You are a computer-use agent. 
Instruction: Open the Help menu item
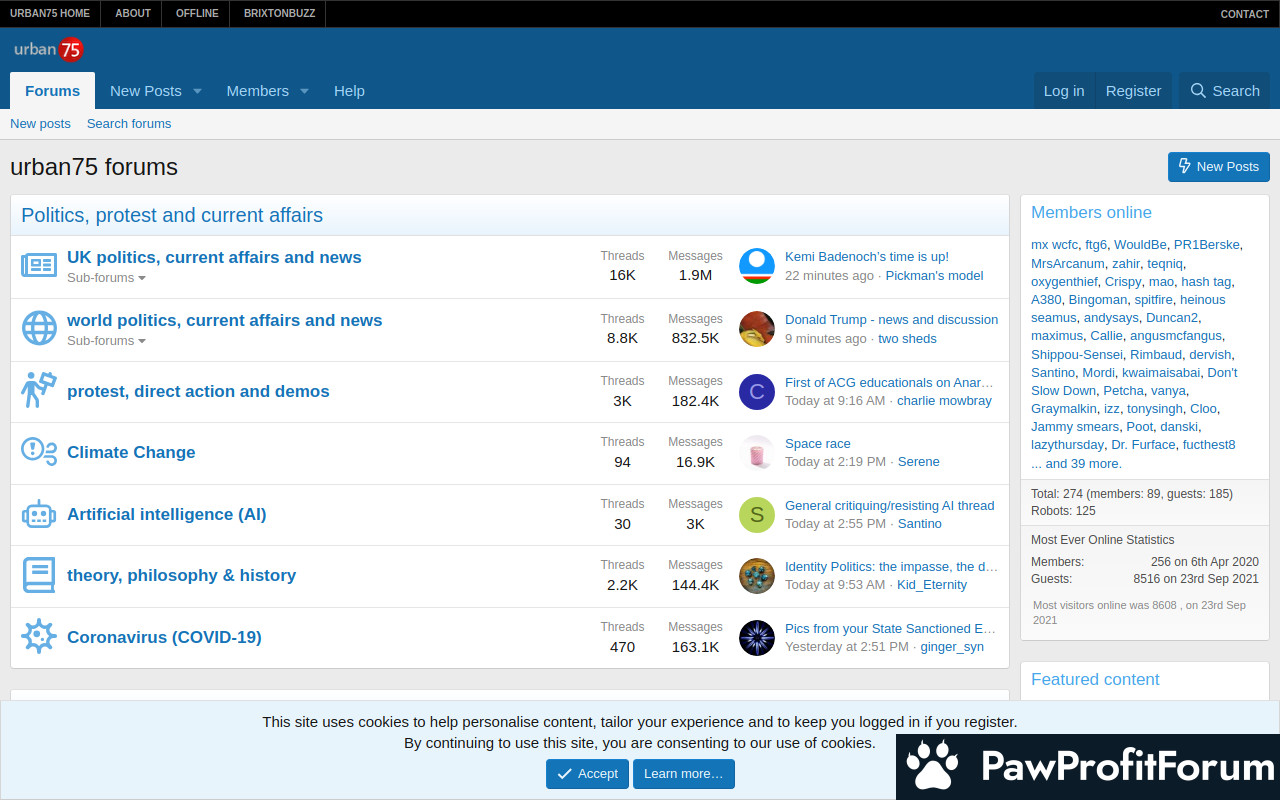click(349, 91)
